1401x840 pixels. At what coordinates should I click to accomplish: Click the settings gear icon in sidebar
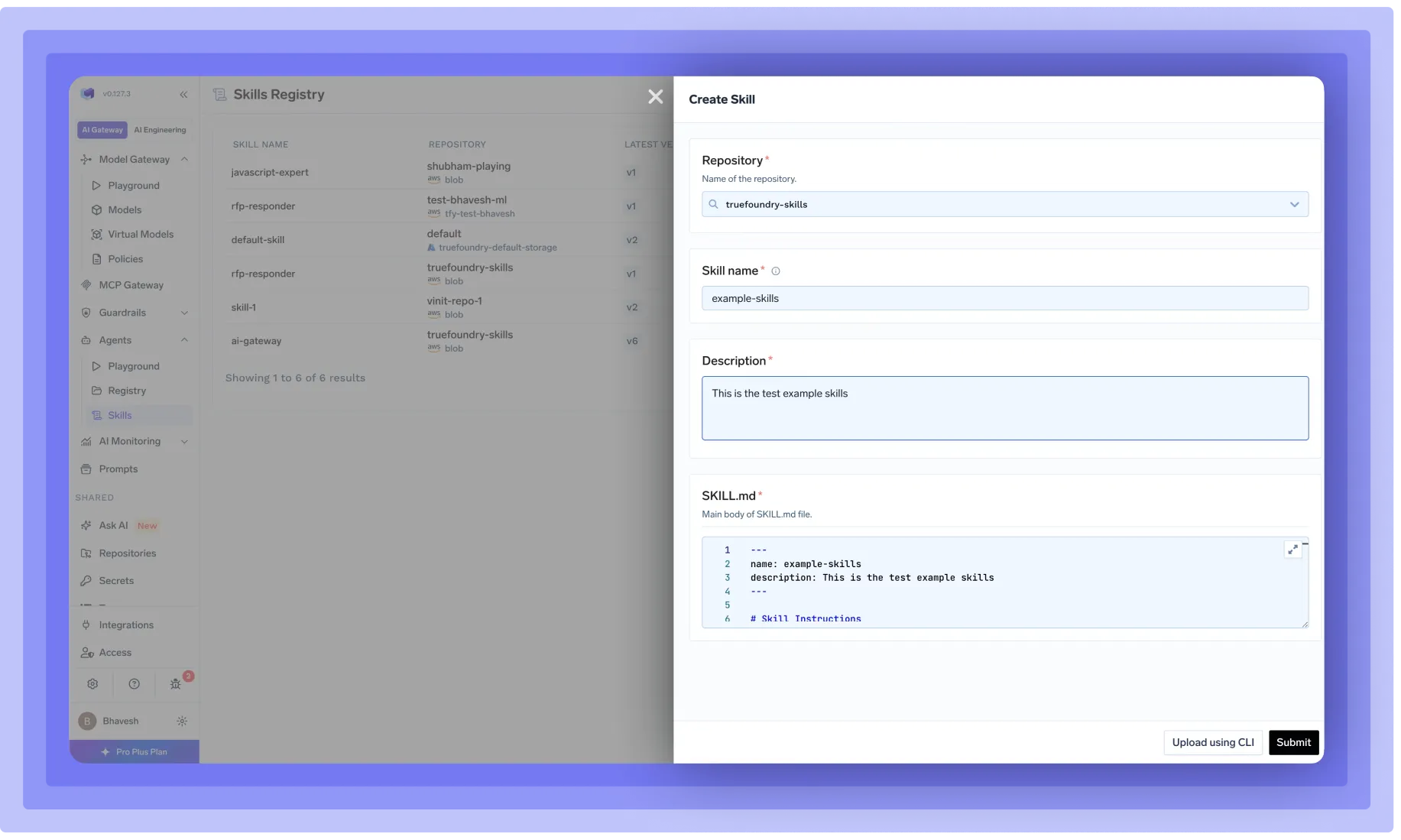pos(92,684)
